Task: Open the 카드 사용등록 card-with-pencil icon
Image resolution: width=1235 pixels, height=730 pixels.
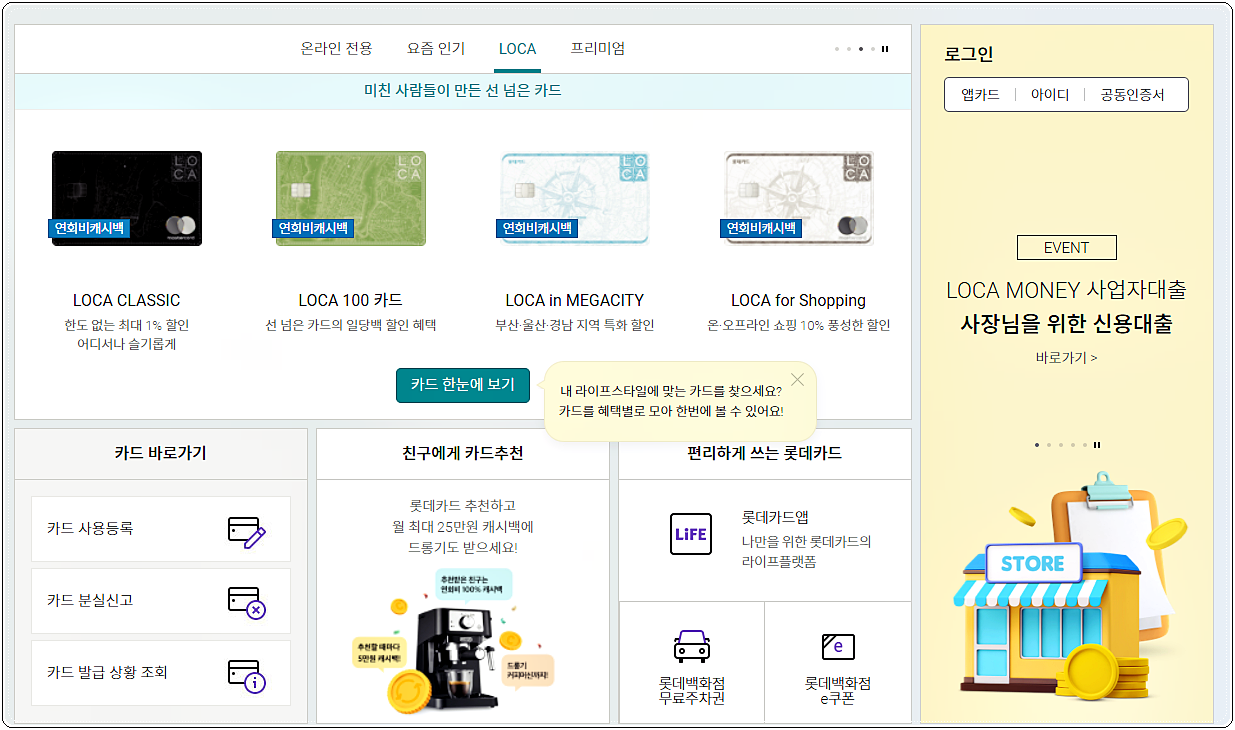Action: [246, 531]
